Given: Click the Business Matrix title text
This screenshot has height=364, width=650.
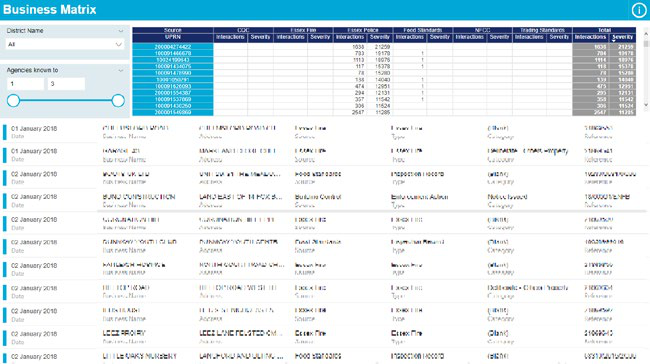Looking at the screenshot, I should point(49,10).
